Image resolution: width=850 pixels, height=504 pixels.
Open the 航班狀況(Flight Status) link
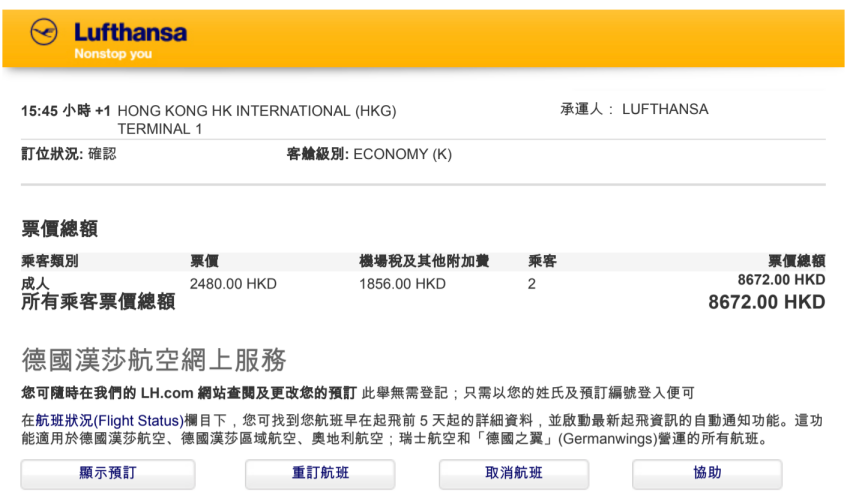tap(110, 421)
